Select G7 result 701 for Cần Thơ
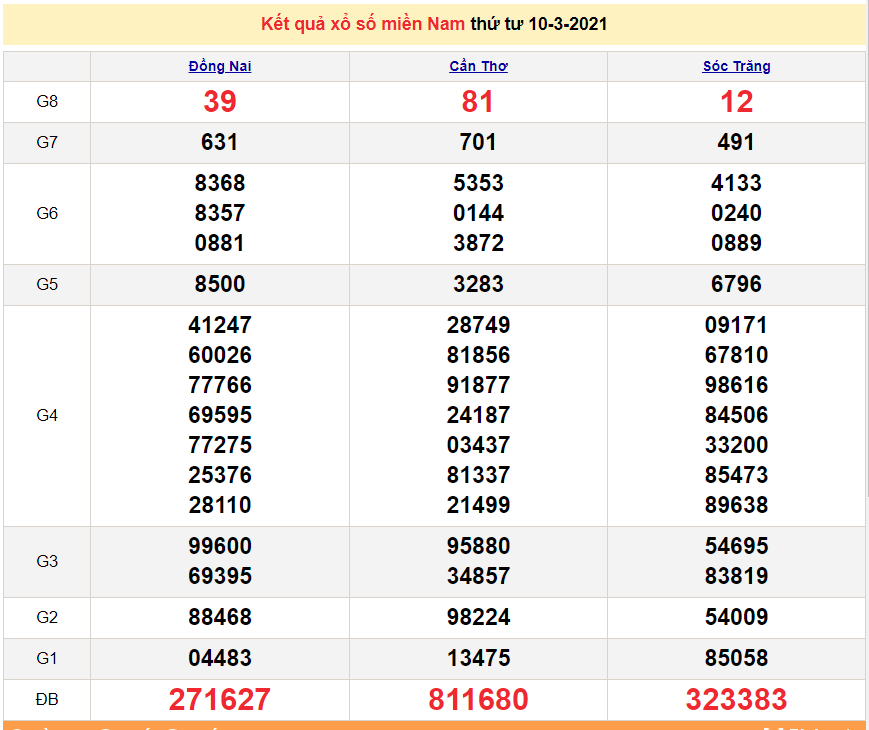The width and height of the screenshot is (869, 730). pos(478,143)
